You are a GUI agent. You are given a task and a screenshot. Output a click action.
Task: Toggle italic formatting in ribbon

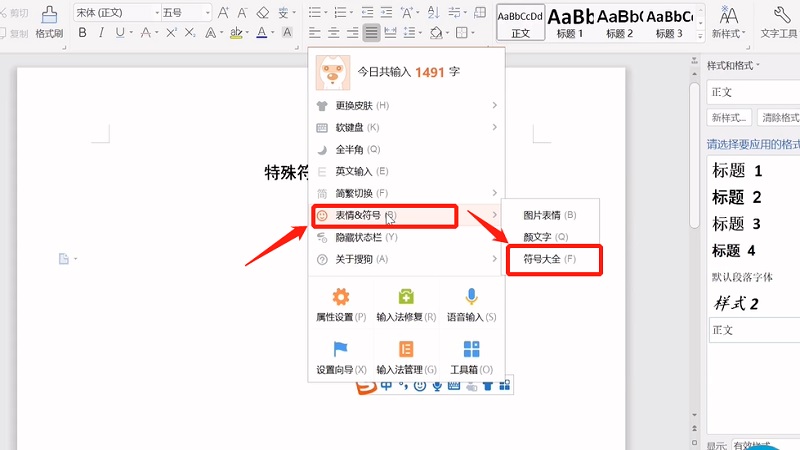100,33
